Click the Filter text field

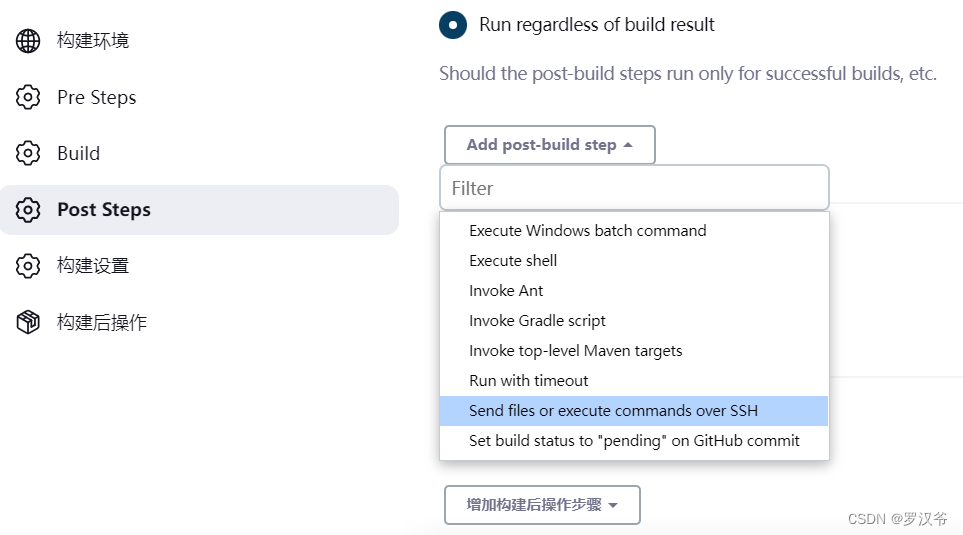click(x=634, y=188)
